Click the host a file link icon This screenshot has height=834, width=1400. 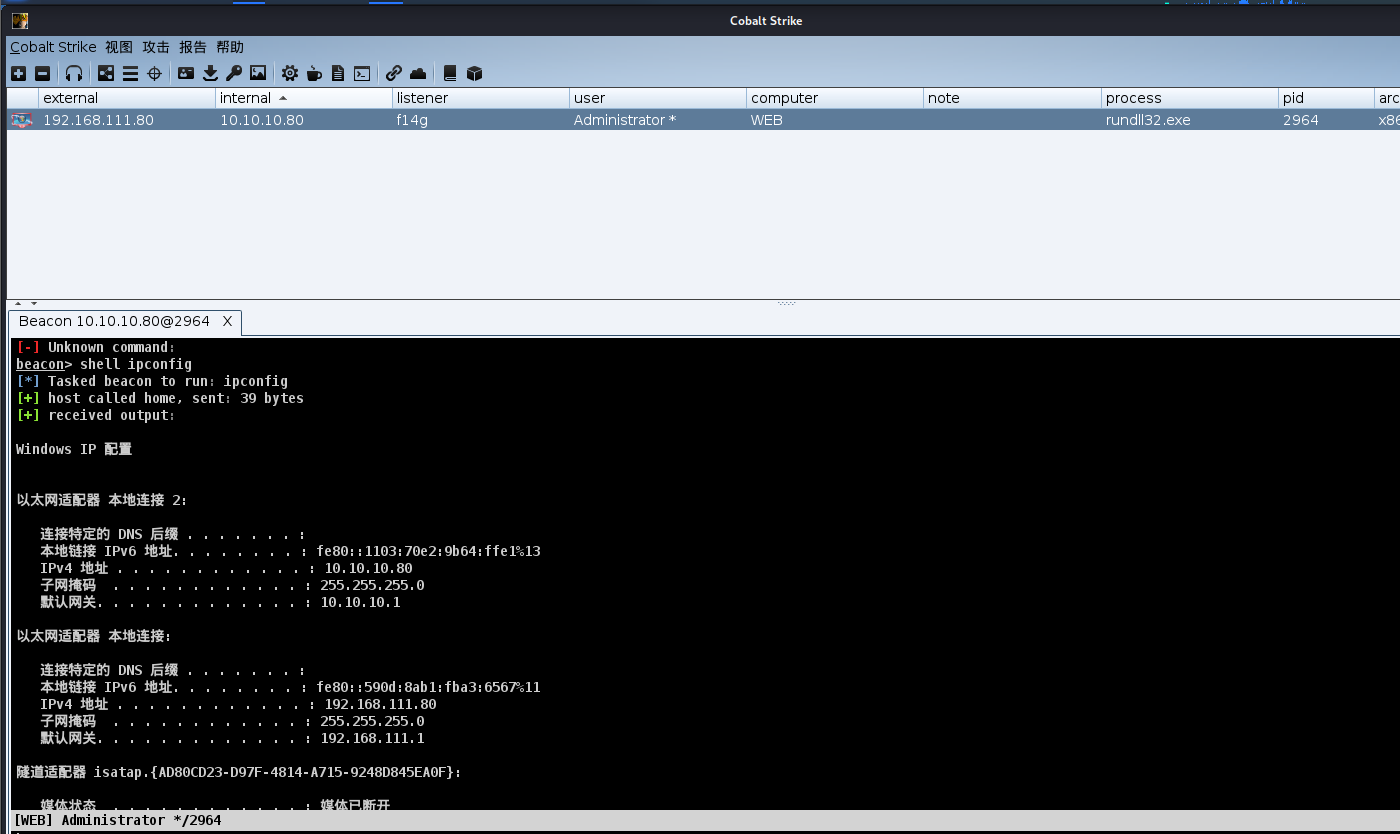pos(394,73)
